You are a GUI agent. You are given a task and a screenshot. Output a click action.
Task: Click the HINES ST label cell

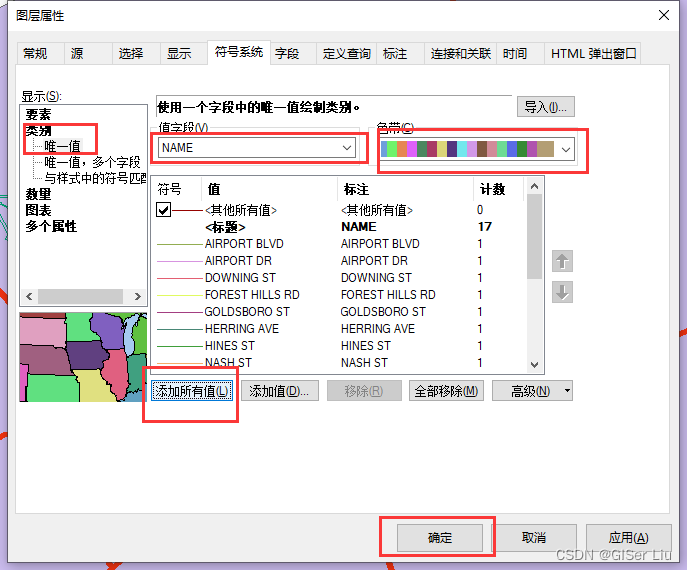click(365, 346)
